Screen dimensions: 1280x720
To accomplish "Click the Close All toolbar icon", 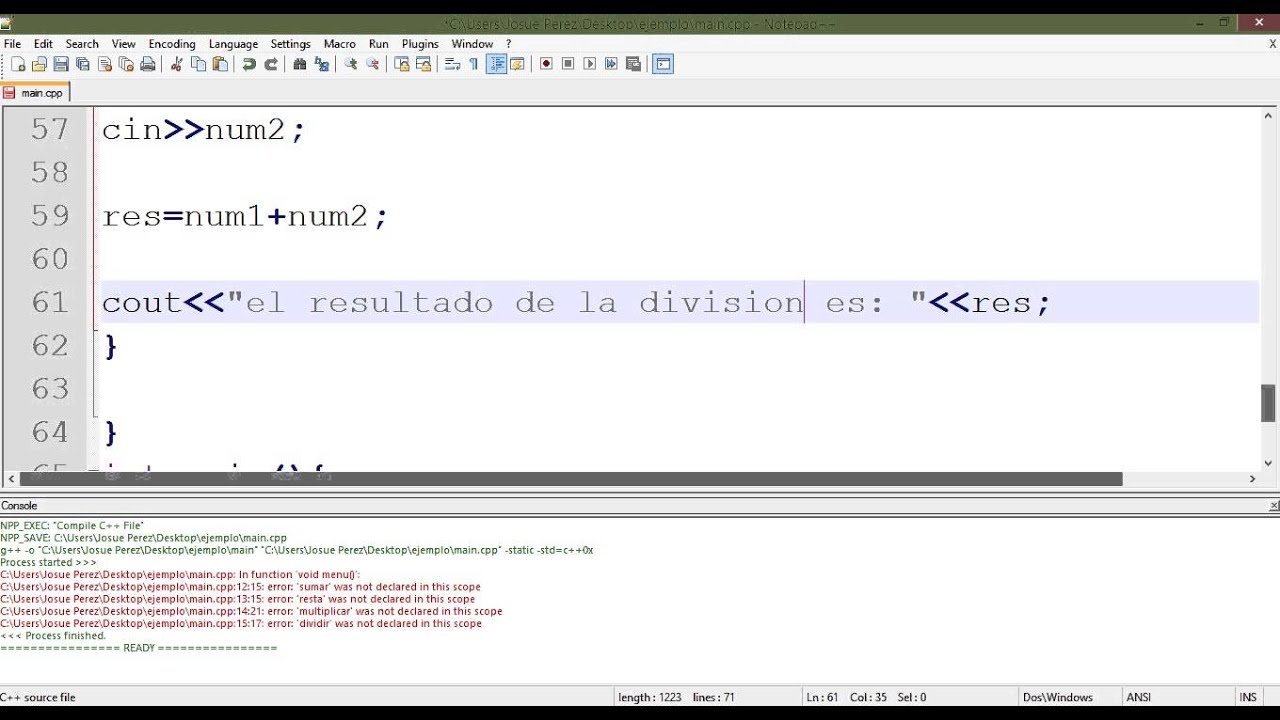I will point(126,64).
